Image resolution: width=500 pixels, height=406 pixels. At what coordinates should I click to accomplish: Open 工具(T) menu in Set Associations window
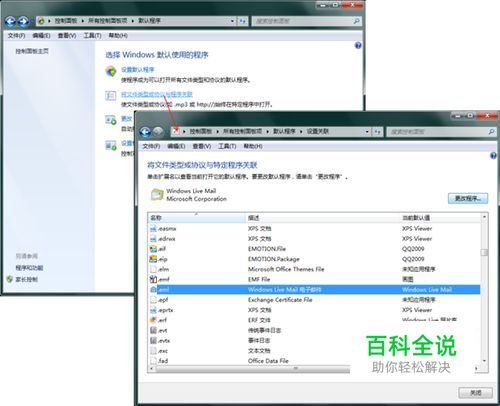227,146
